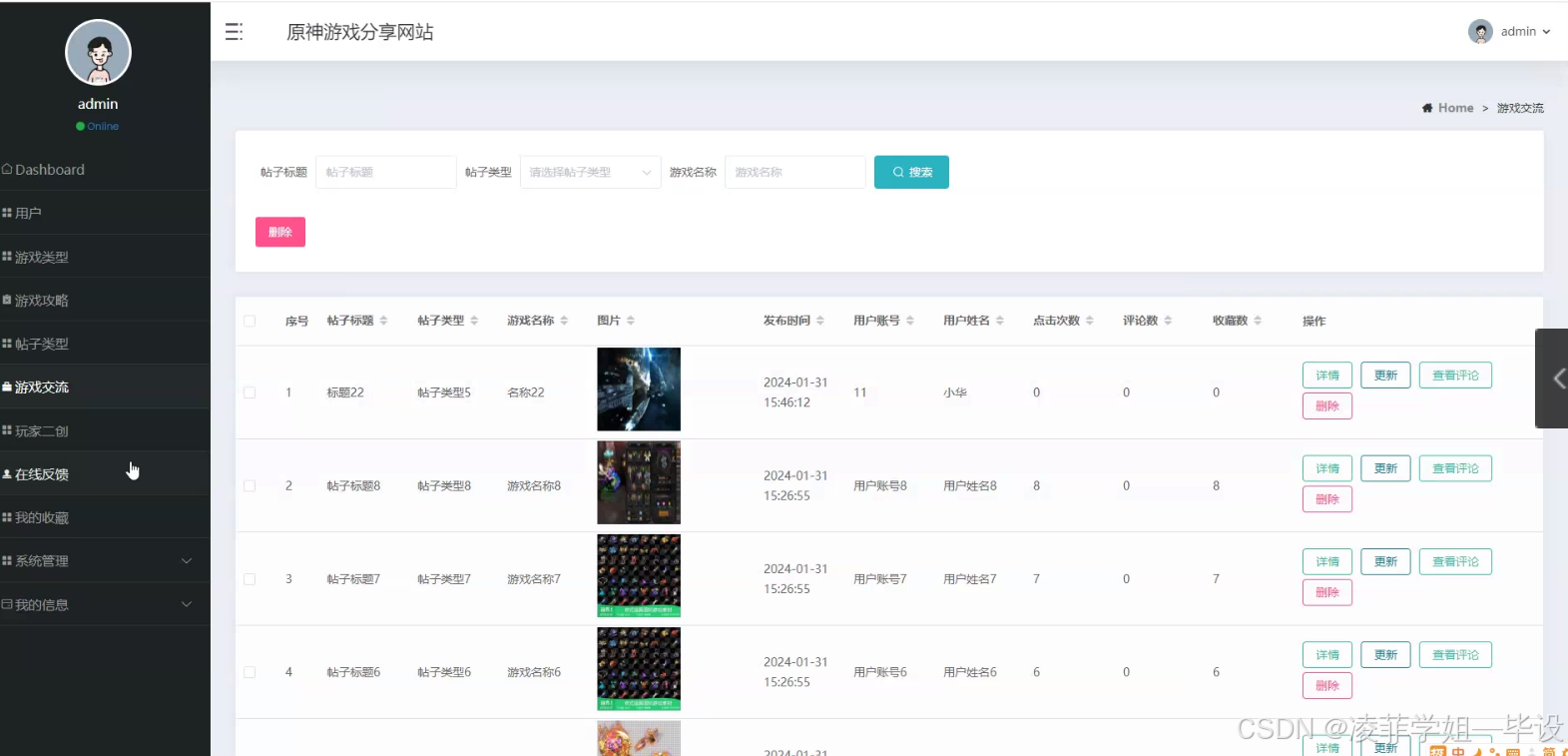The image size is (1568, 756).
Task: Open the image thumbnail for 帖子标题6
Action: [639, 669]
